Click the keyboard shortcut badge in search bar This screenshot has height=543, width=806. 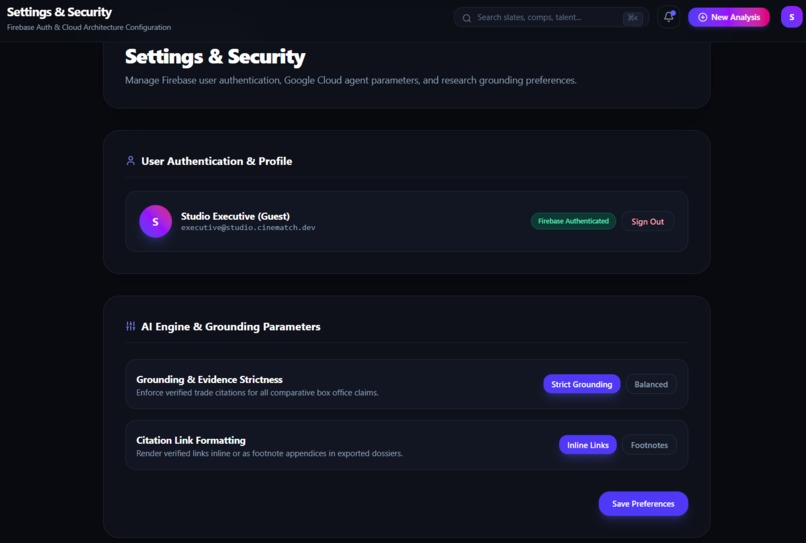(632, 18)
